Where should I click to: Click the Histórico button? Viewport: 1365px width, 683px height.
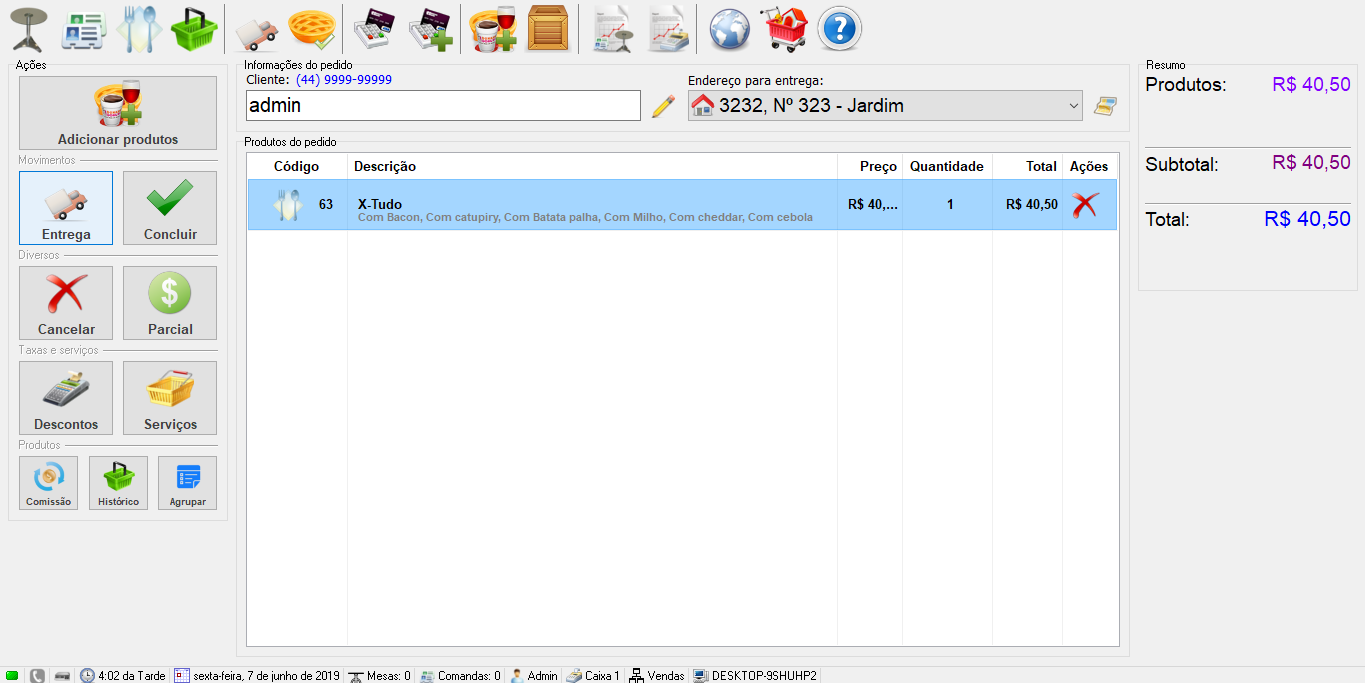click(x=118, y=483)
